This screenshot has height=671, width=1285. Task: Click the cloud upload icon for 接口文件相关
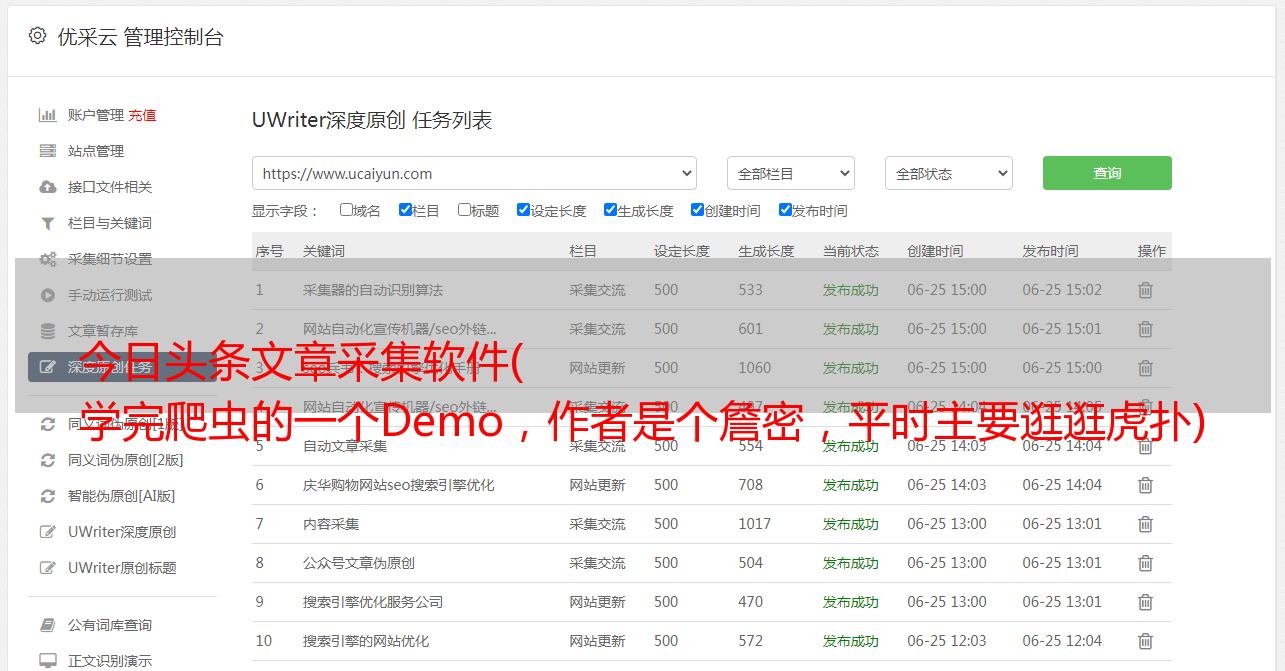pos(47,187)
